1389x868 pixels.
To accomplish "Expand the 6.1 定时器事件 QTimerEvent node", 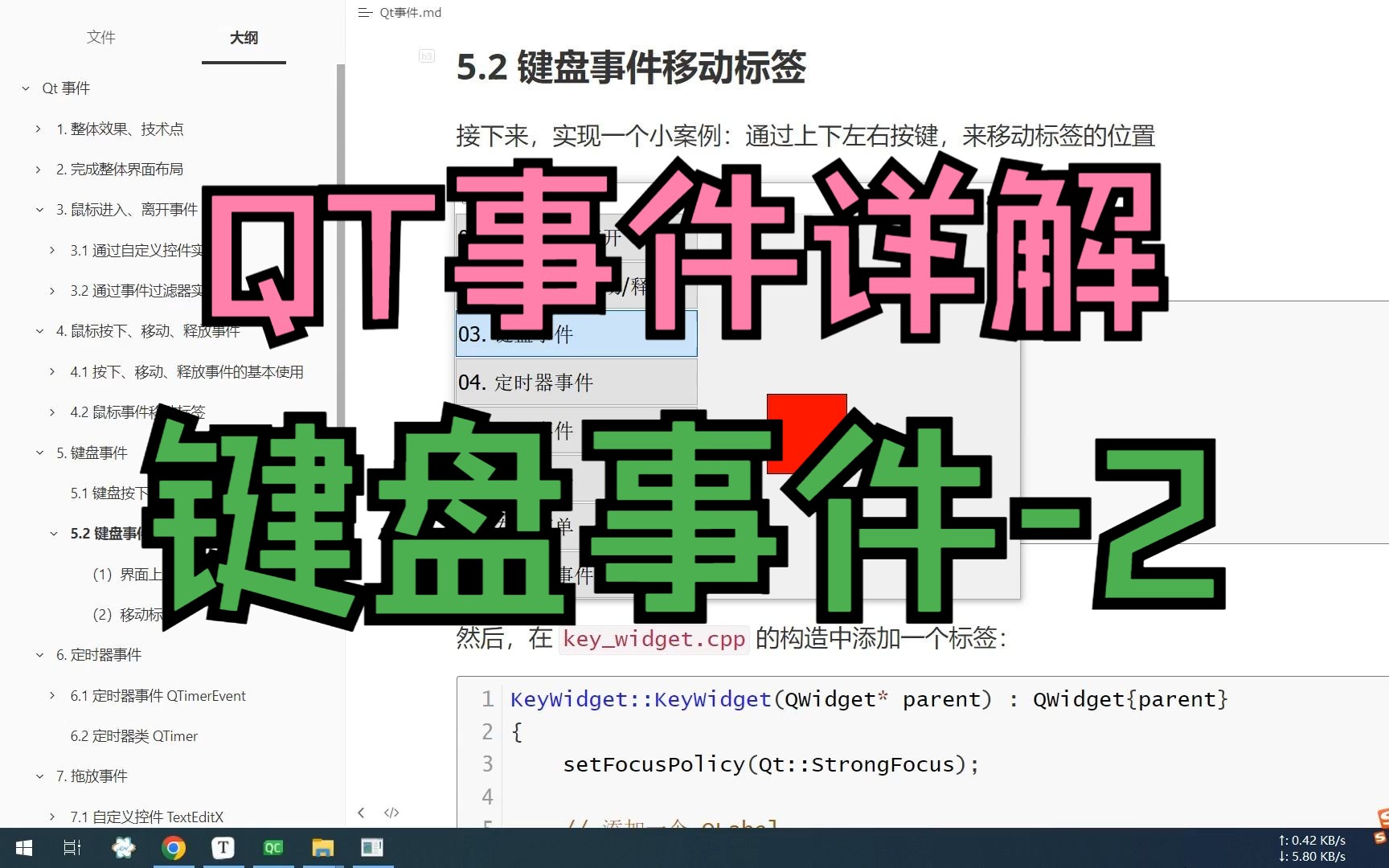I will pos(53,695).
